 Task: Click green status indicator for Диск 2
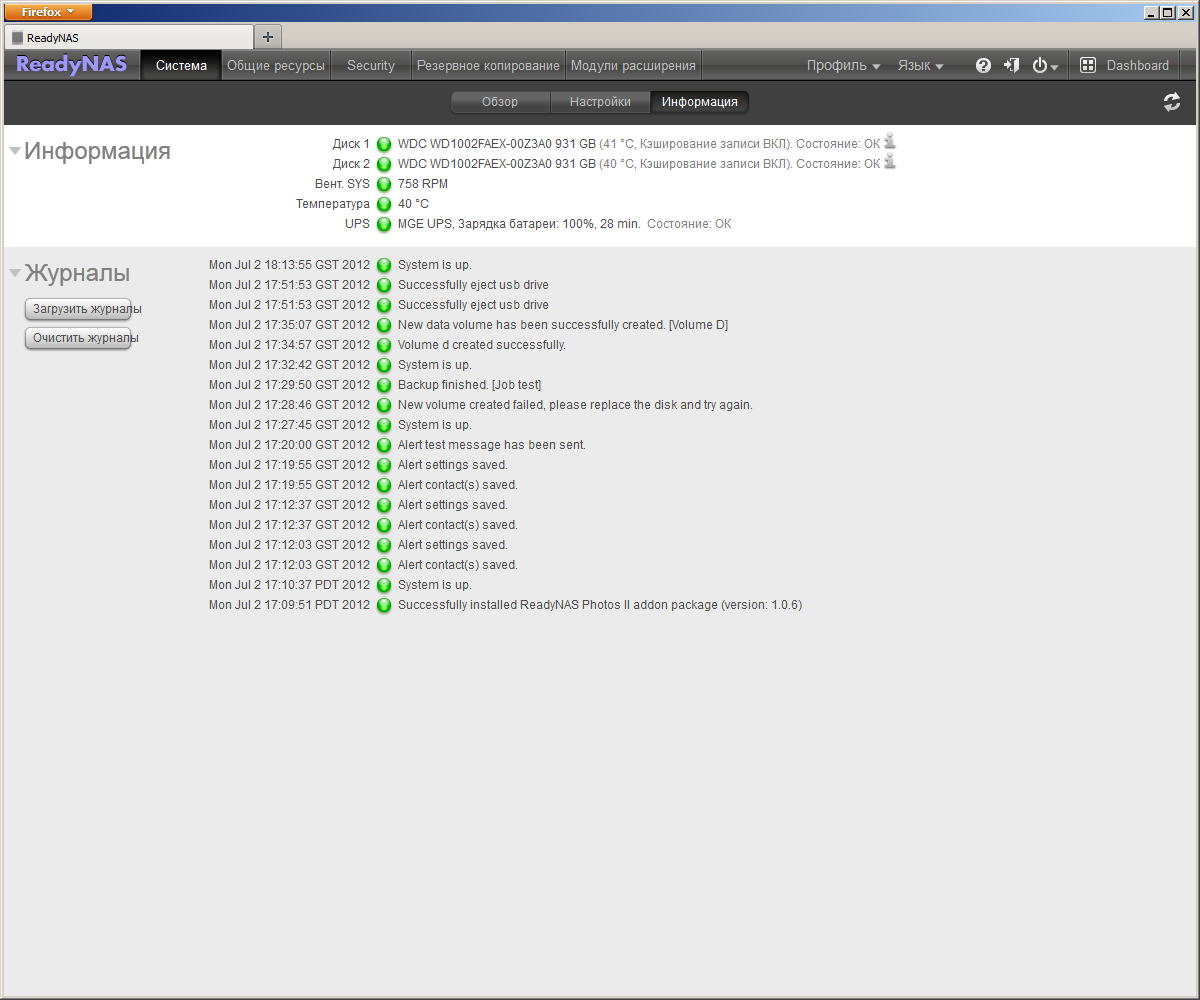(384, 164)
